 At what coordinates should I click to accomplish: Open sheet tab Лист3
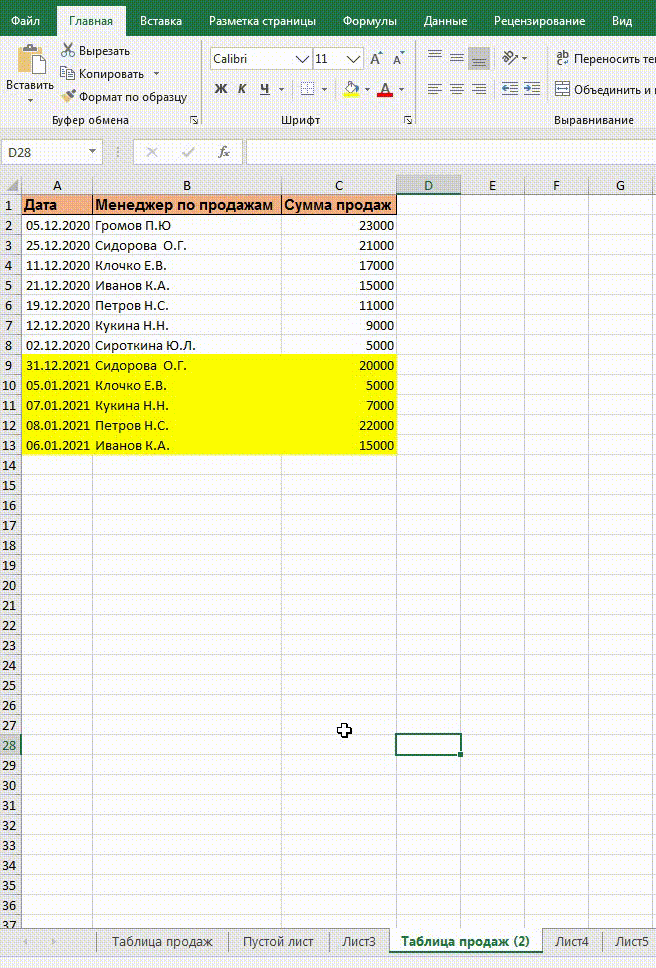pyautogui.click(x=359, y=941)
